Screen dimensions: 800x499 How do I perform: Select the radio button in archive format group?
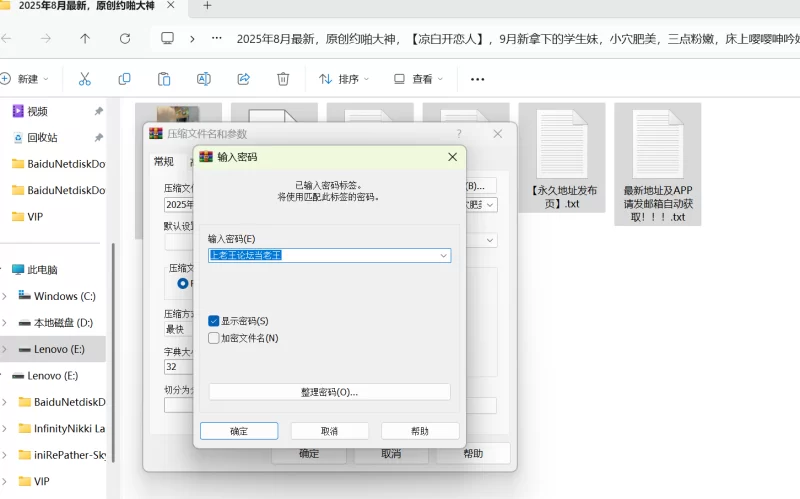point(183,283)
